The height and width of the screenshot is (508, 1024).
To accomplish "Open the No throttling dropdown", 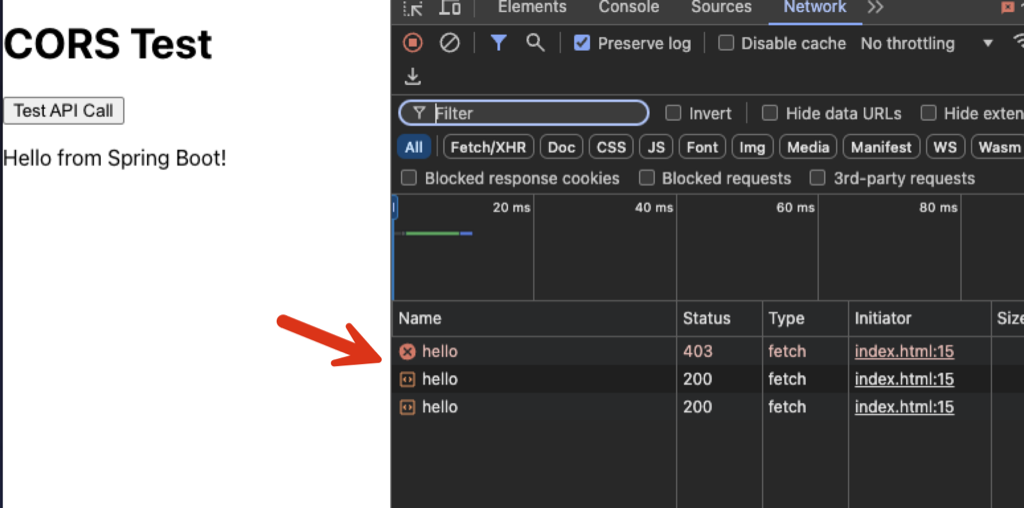I will coord(926,44).
